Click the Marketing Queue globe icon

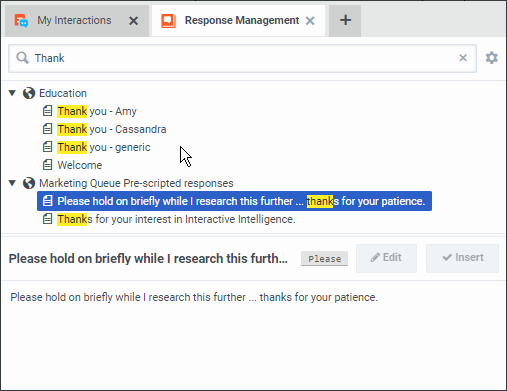tap(29, 183)
